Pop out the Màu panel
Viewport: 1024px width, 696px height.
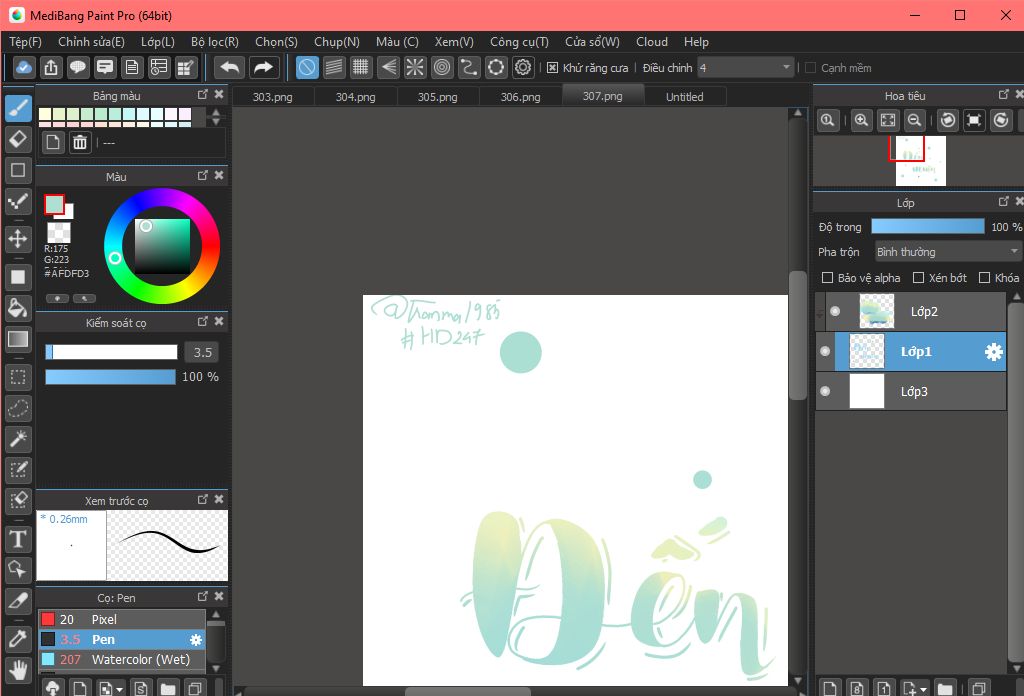(202, 176)
